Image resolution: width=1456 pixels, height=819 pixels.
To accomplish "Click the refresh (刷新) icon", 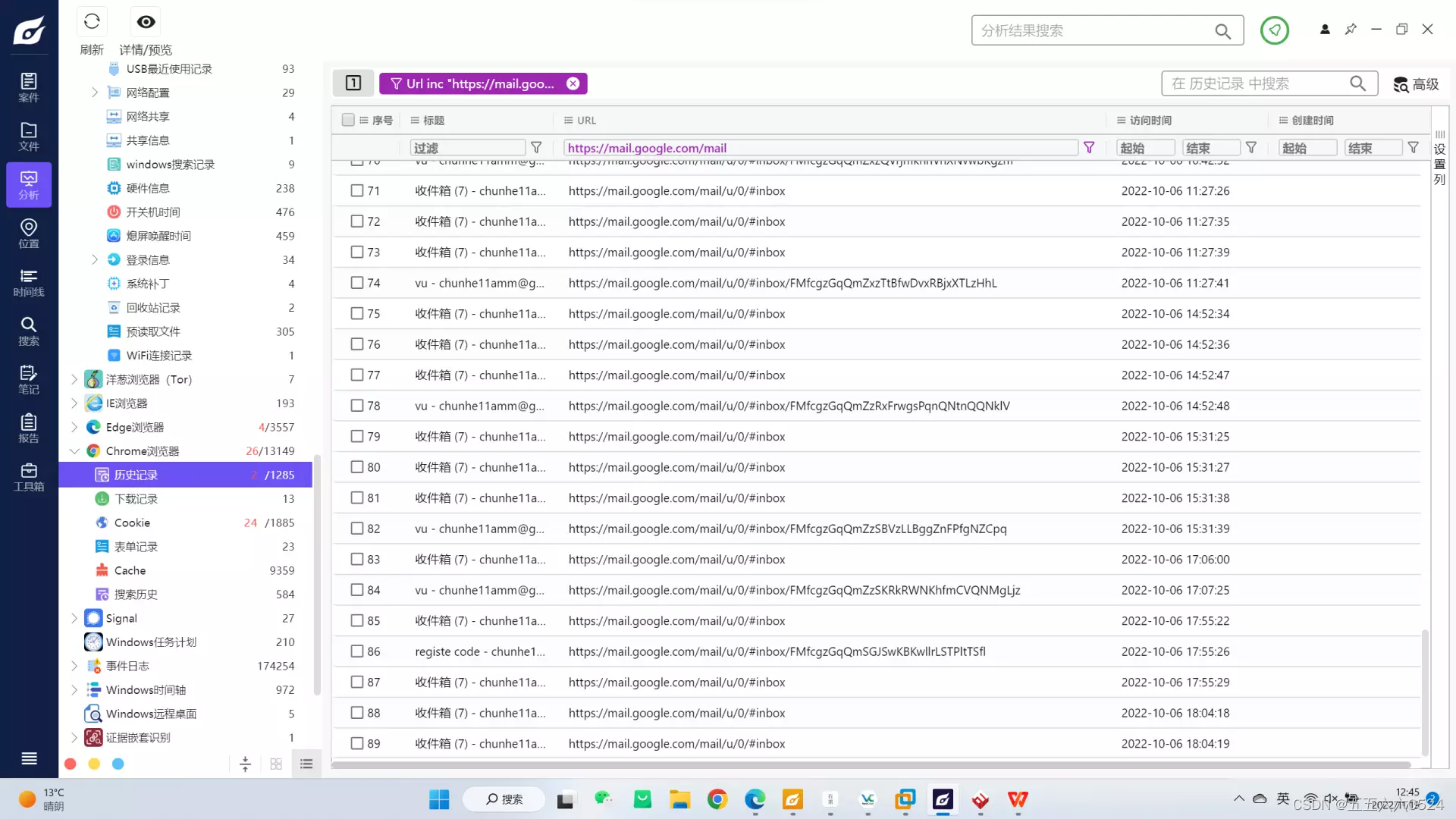I will pos(92,22).
